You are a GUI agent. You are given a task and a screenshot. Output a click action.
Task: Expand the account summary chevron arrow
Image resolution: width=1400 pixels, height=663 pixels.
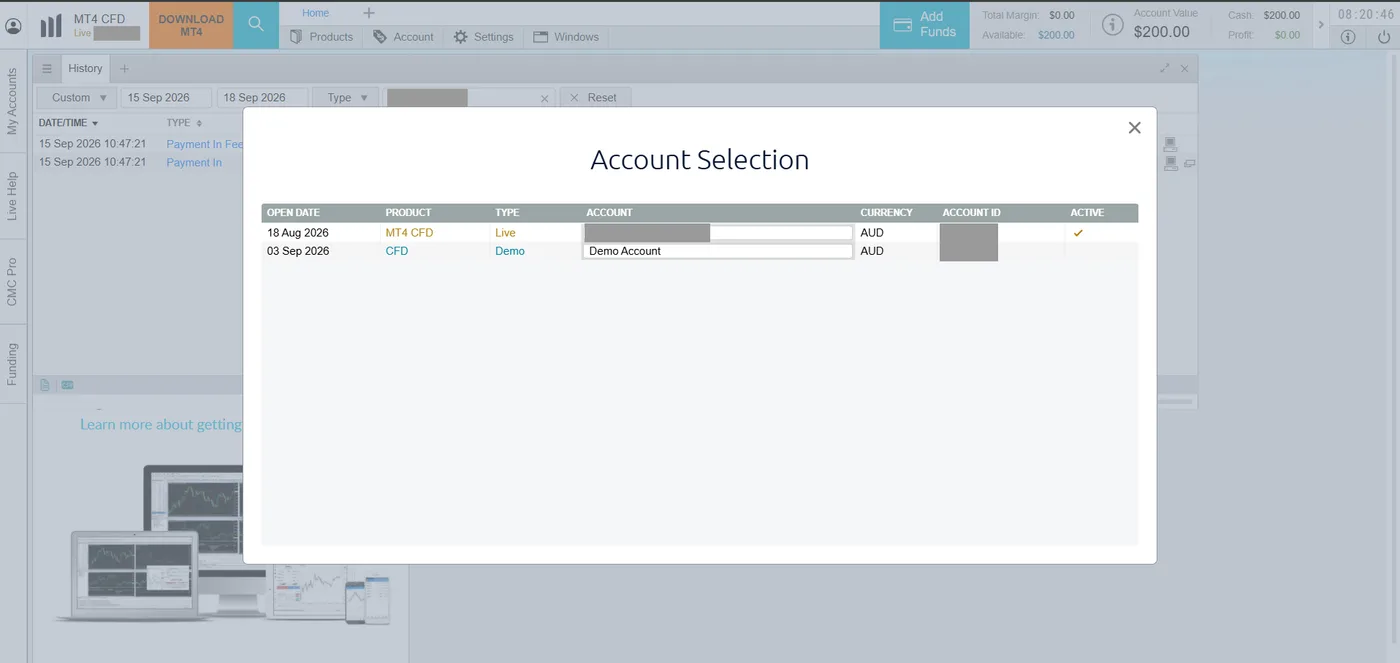coord(1320,25)
